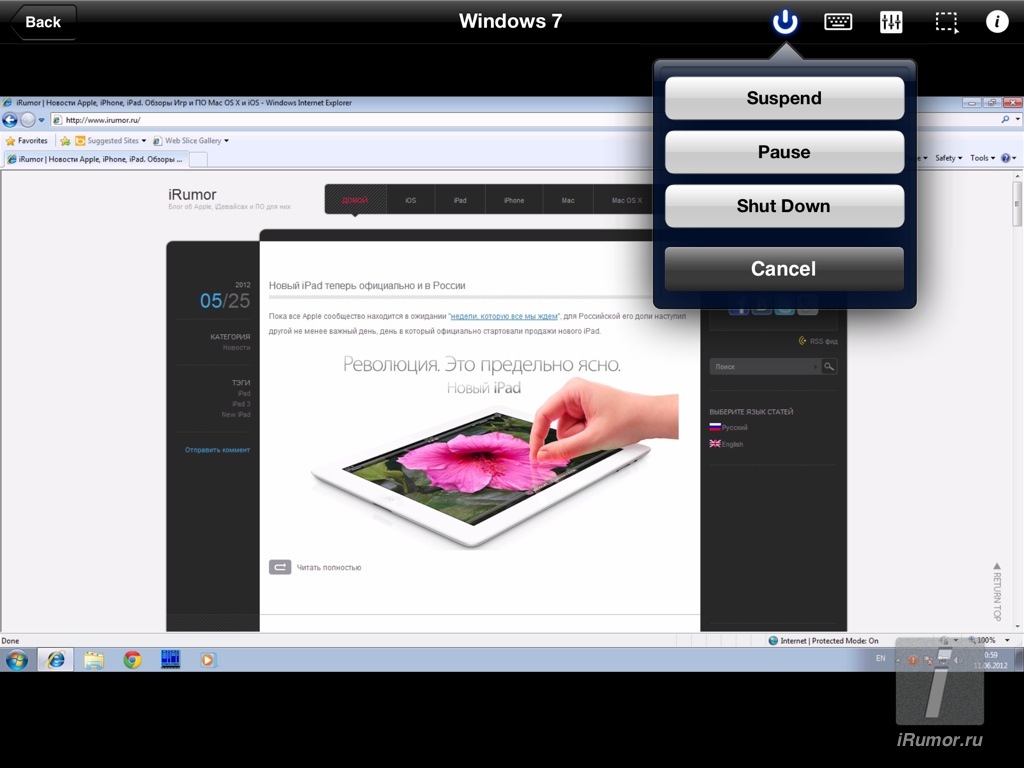Click the iRumor site logo
Image resolution: width=1024 pixels, height=768 pixels.
point(192,195)
